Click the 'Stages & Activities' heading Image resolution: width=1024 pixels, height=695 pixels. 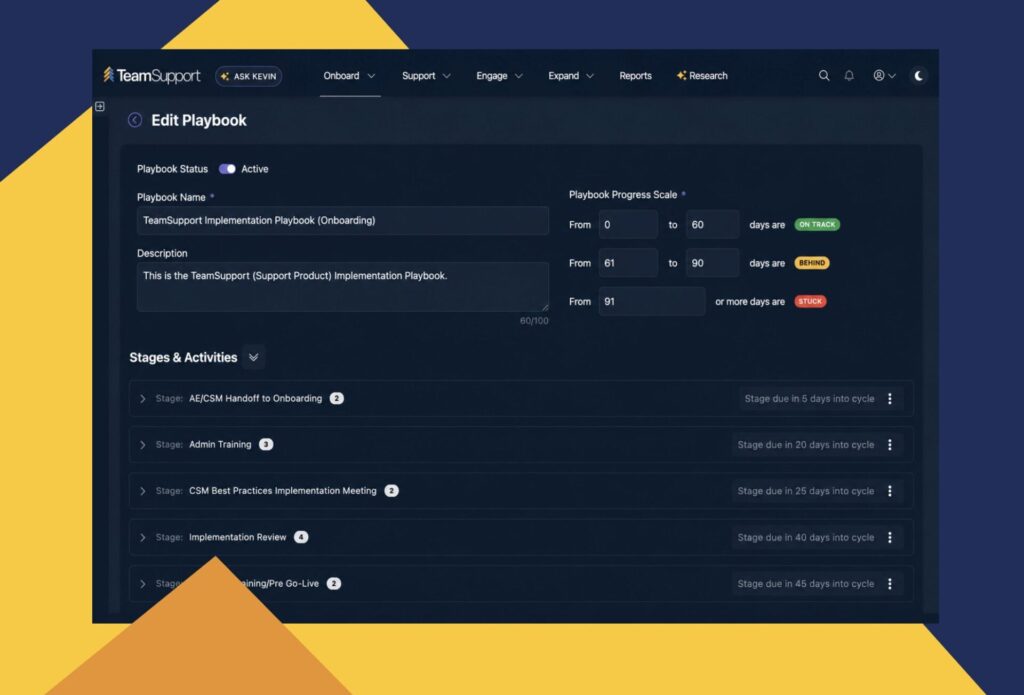coord(184,357)
